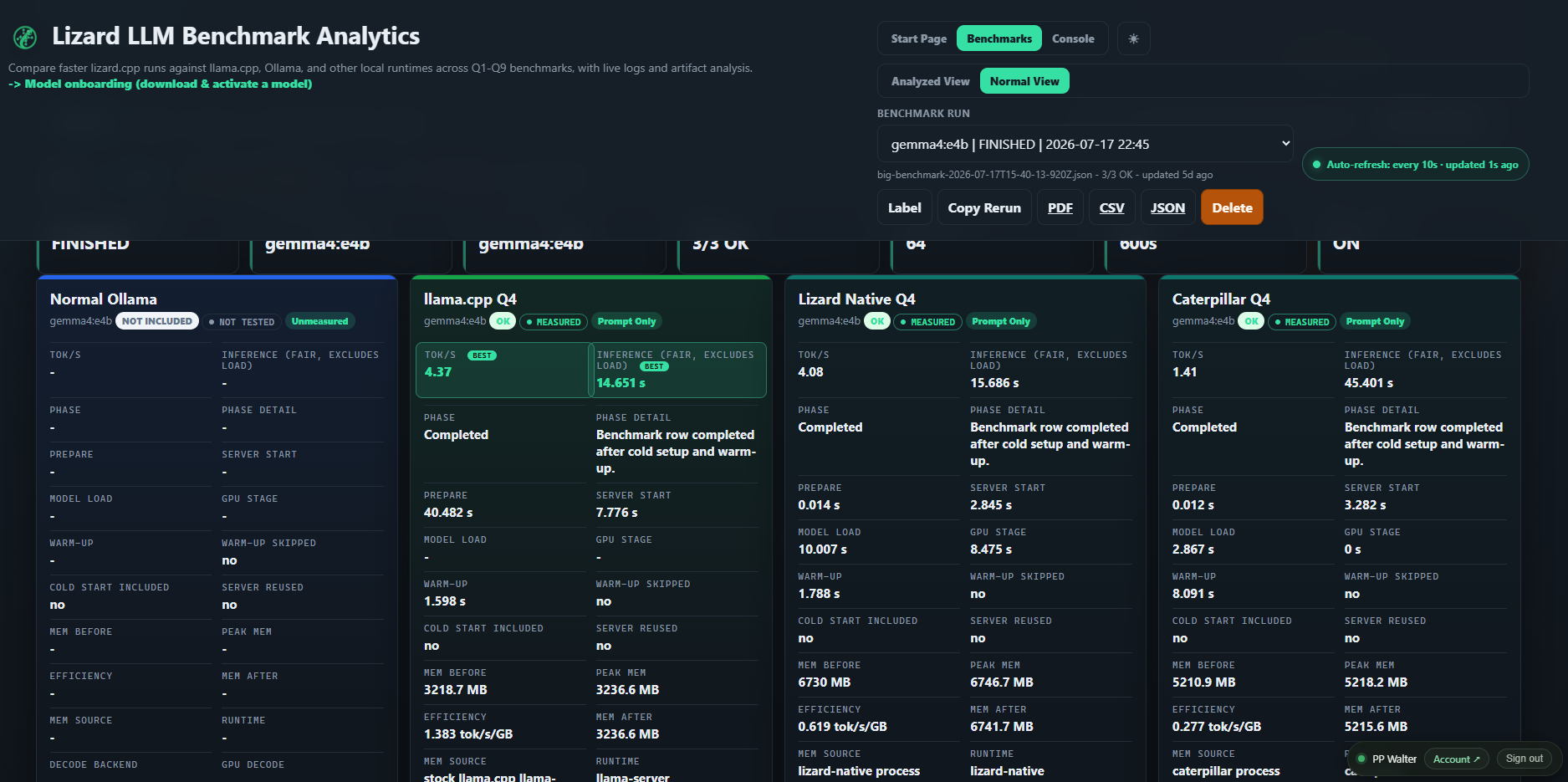Viewport: 1568px width, 782px height.
Task: Switch to Analyzed View
Action: [930, 81]
